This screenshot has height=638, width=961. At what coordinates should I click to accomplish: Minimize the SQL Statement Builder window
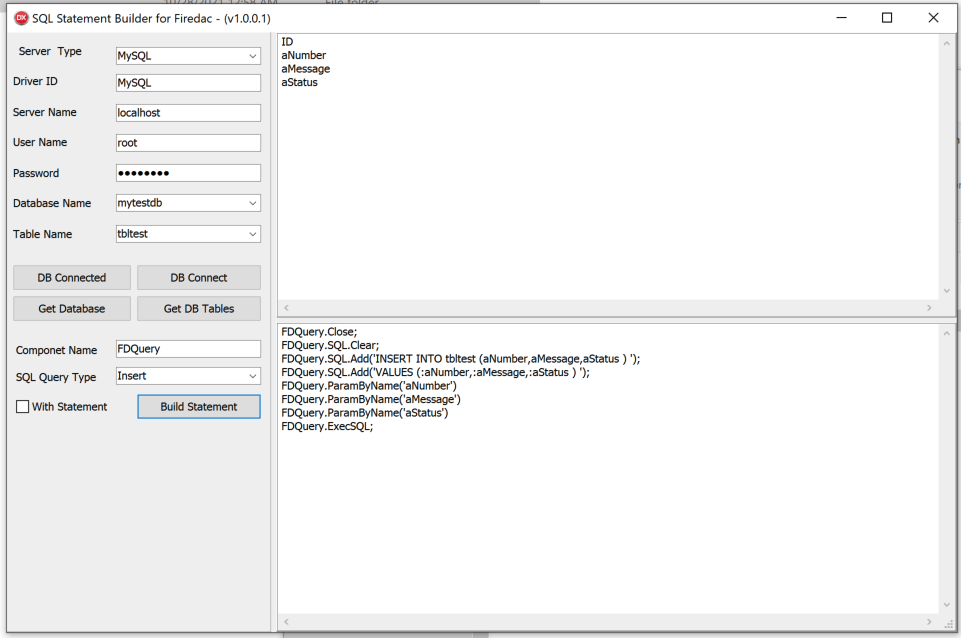[841, 18]
